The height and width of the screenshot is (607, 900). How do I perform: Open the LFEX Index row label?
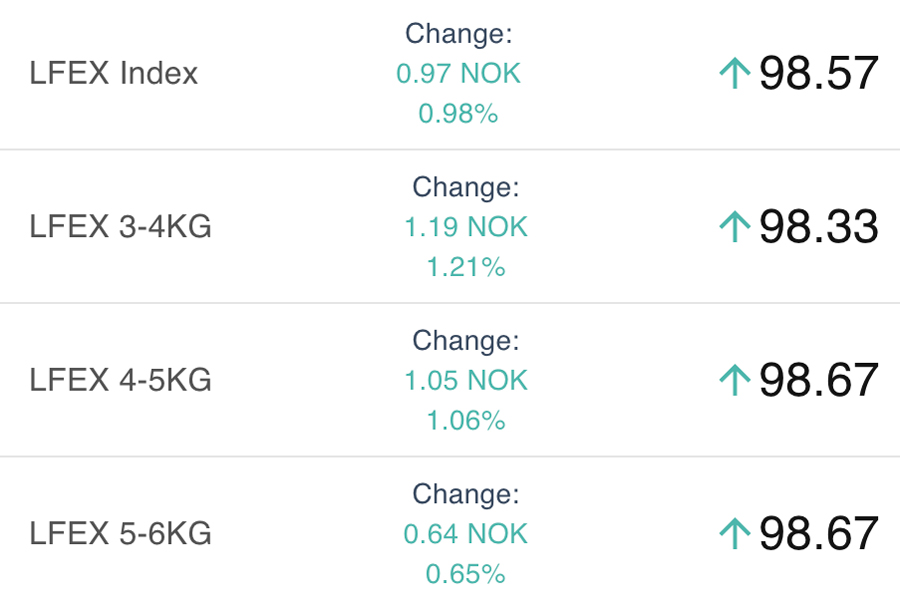pyautogui.click(x=114, y=74)
